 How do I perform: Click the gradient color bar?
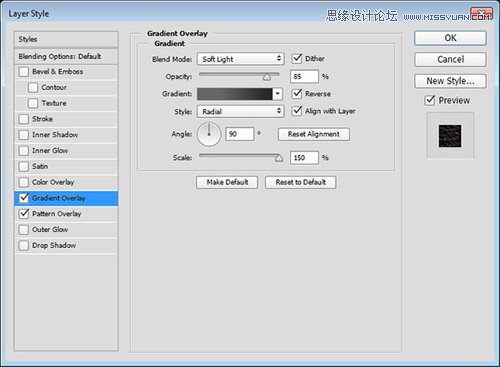point(235,94)
